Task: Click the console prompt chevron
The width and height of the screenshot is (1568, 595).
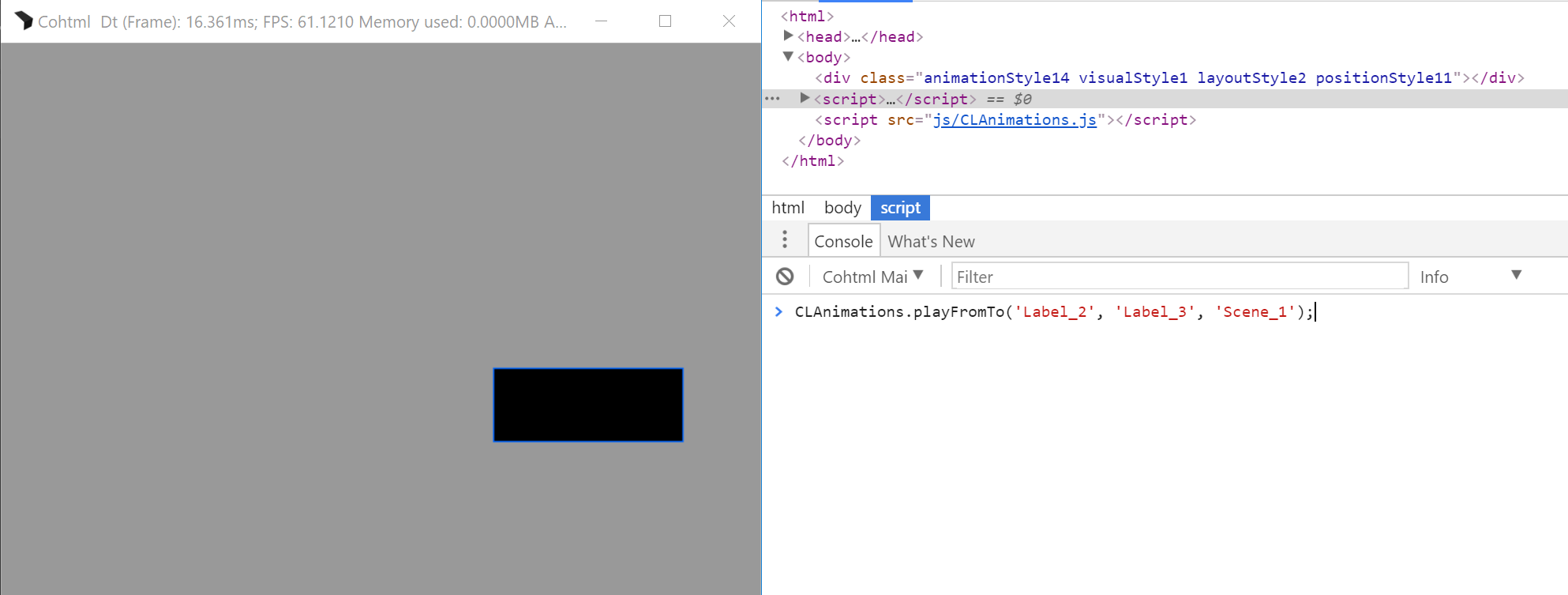Action: (x=778, y=311)
